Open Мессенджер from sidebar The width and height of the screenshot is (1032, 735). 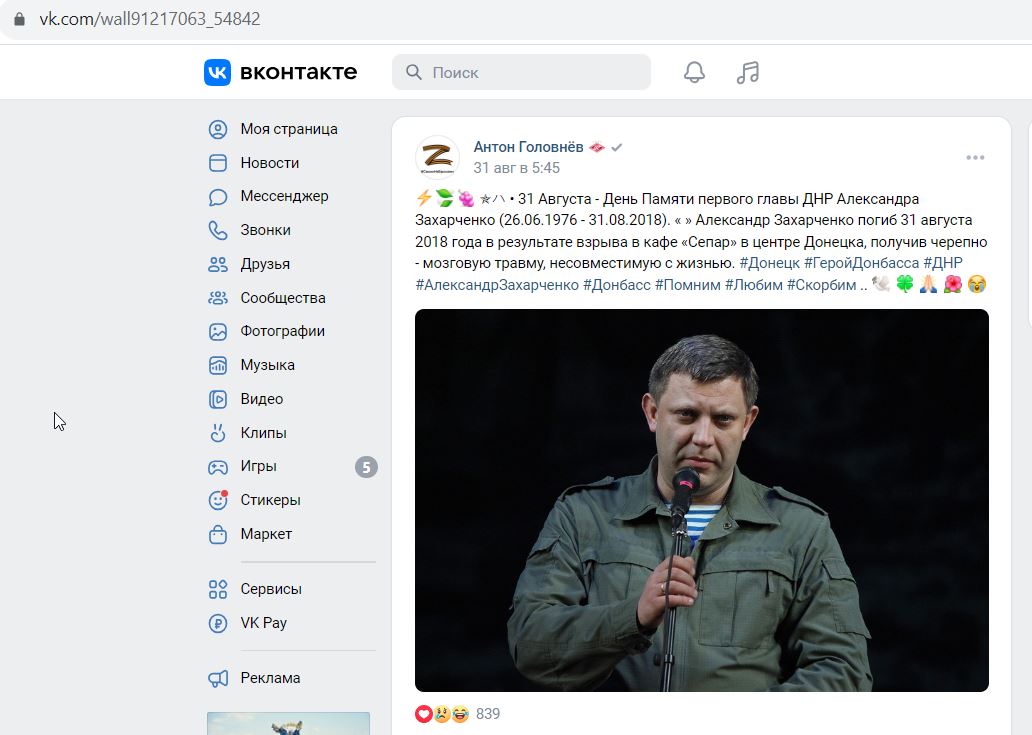pyautogui.click(x=284, y=196)
